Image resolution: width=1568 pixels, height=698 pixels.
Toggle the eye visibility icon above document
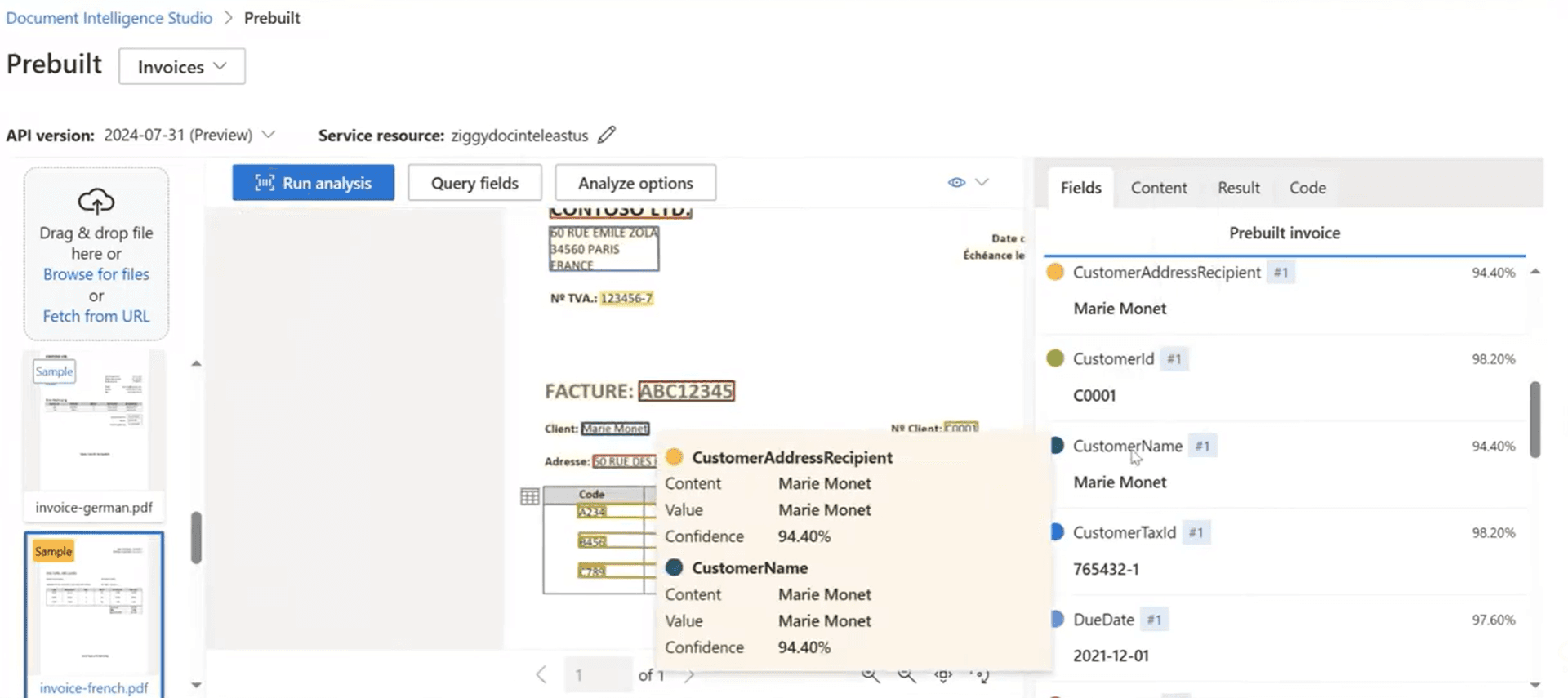pos(956,182)
